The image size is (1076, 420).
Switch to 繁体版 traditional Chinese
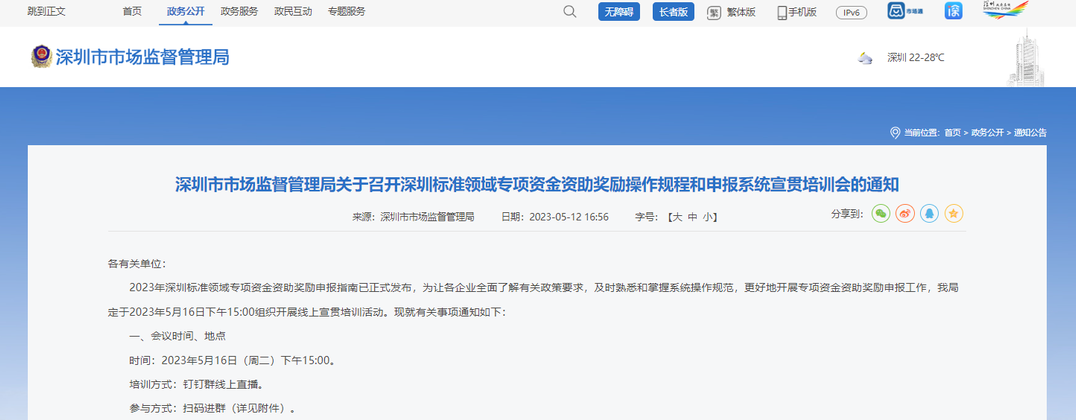click(731, 12)
